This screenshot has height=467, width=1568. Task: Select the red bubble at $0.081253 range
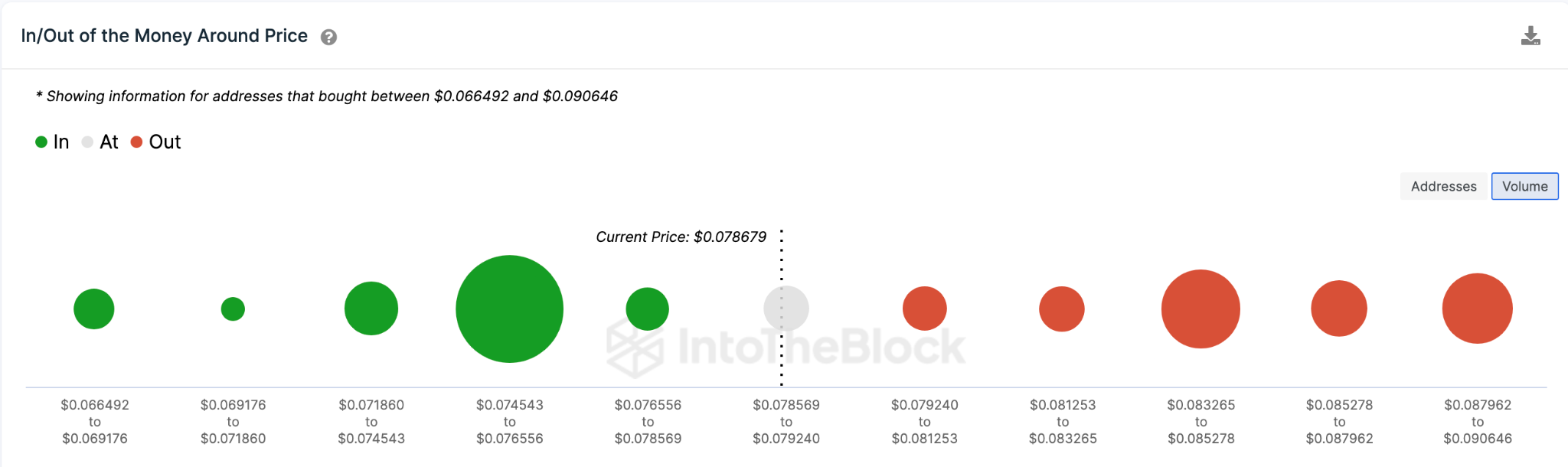[1062, 309]
